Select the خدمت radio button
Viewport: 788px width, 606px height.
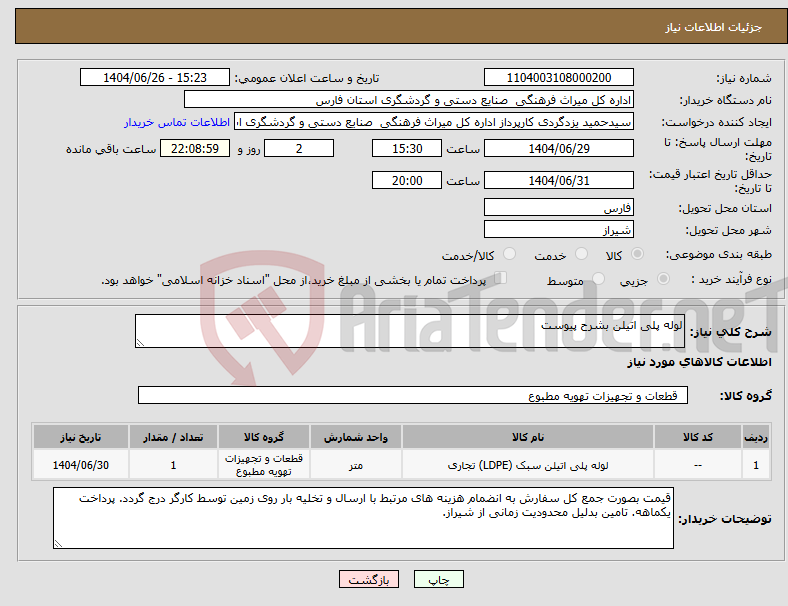click(x=581, y=254)
